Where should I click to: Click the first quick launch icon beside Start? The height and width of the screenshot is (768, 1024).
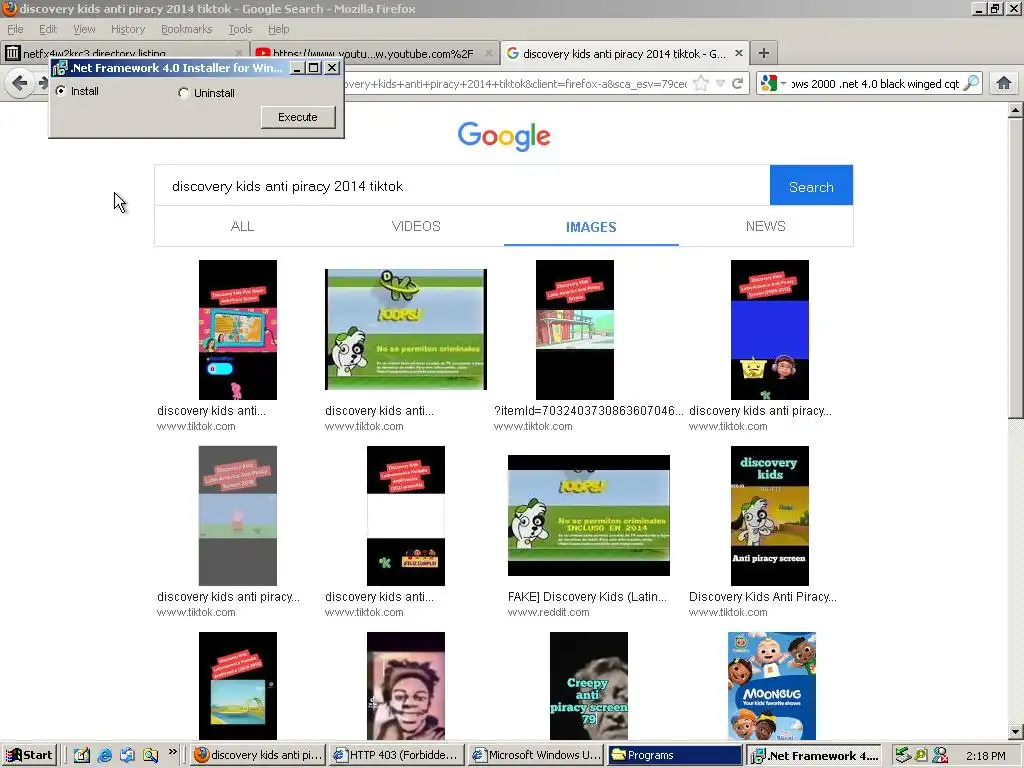pyautogui.click(x=82, y=755)
